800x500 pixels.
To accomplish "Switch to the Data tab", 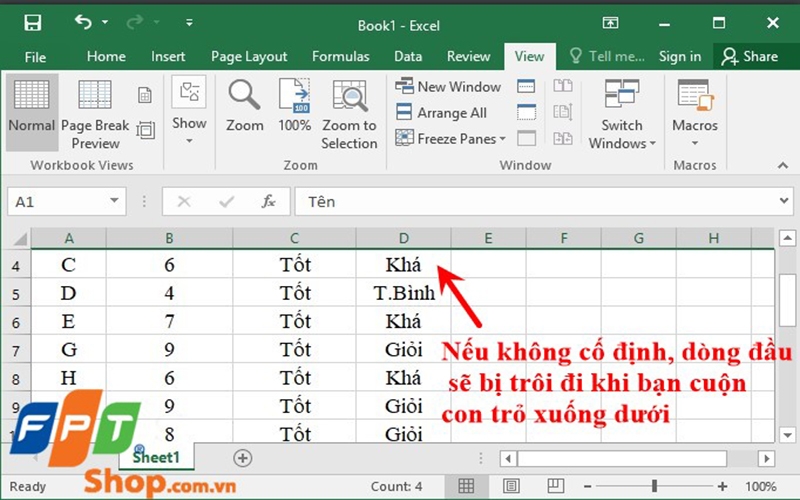I will point(408,56).
